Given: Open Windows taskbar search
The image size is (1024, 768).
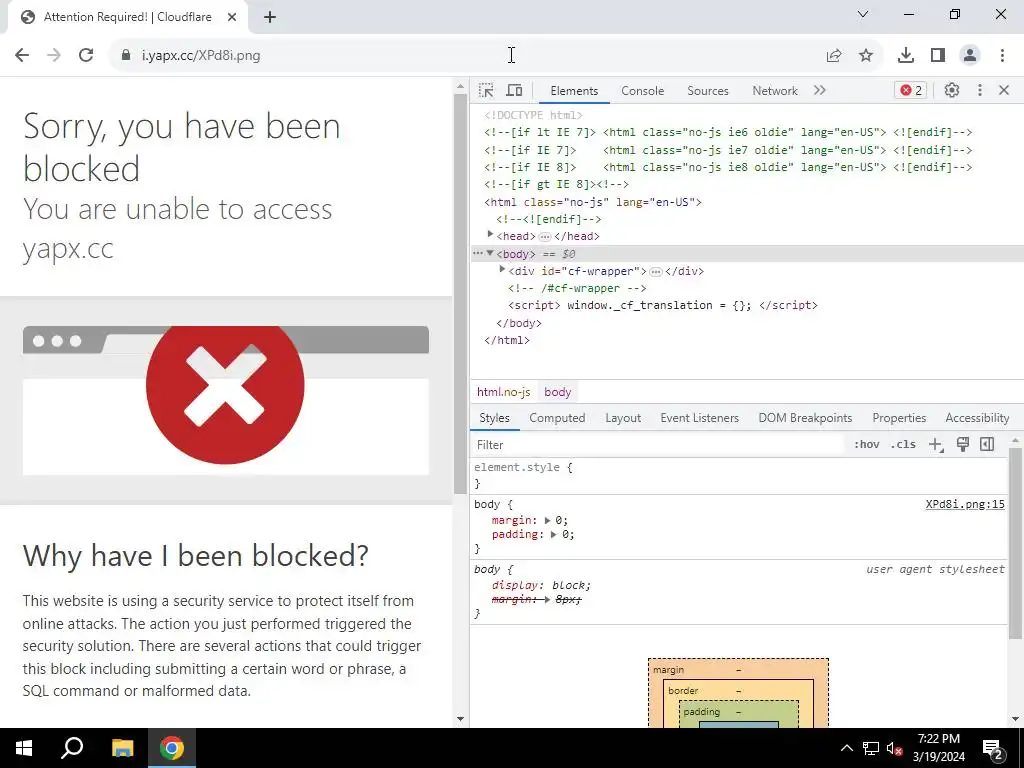Looking at the screenshot, I should 72,748.
